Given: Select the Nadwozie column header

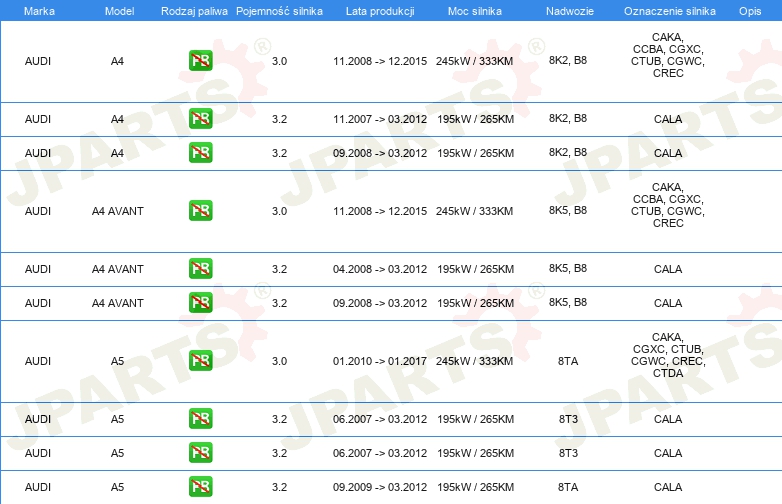Looking at the screenshot, I should coord(570,11).
